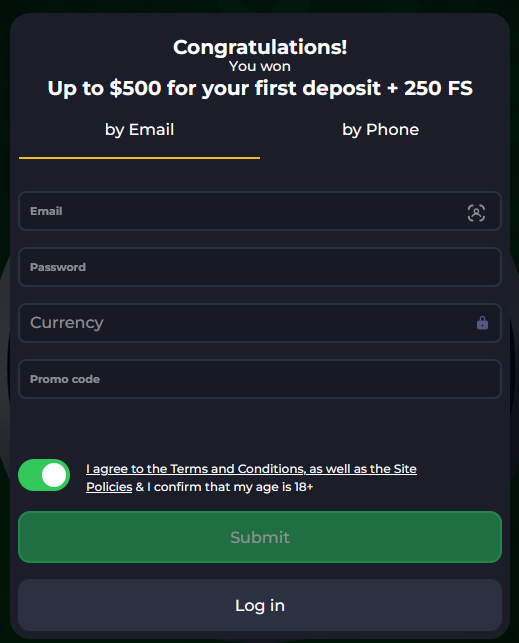
Task: Open the Currency dropdown
Action: tap(260, 323)
